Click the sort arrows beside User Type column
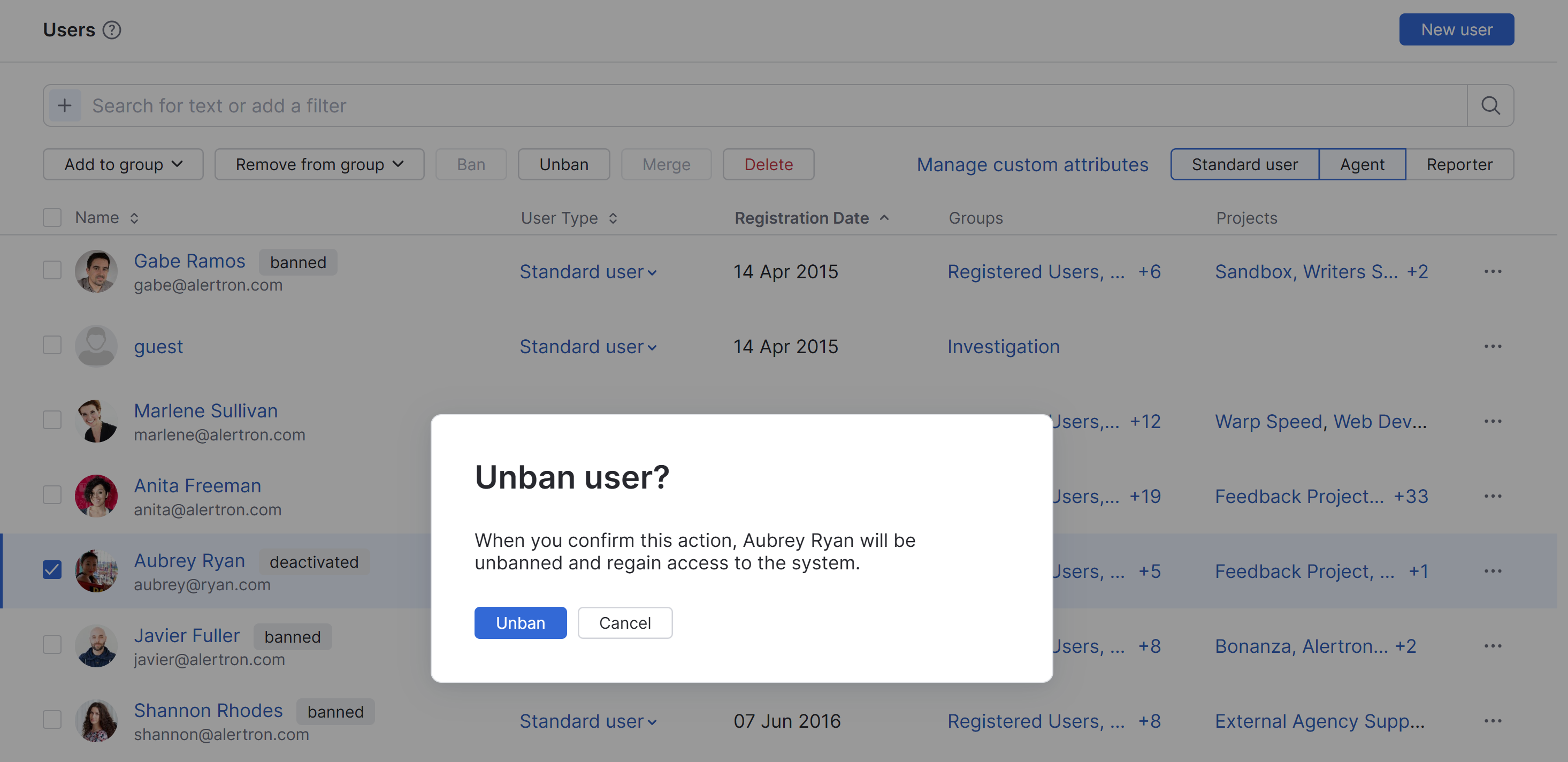 point(613,218)
